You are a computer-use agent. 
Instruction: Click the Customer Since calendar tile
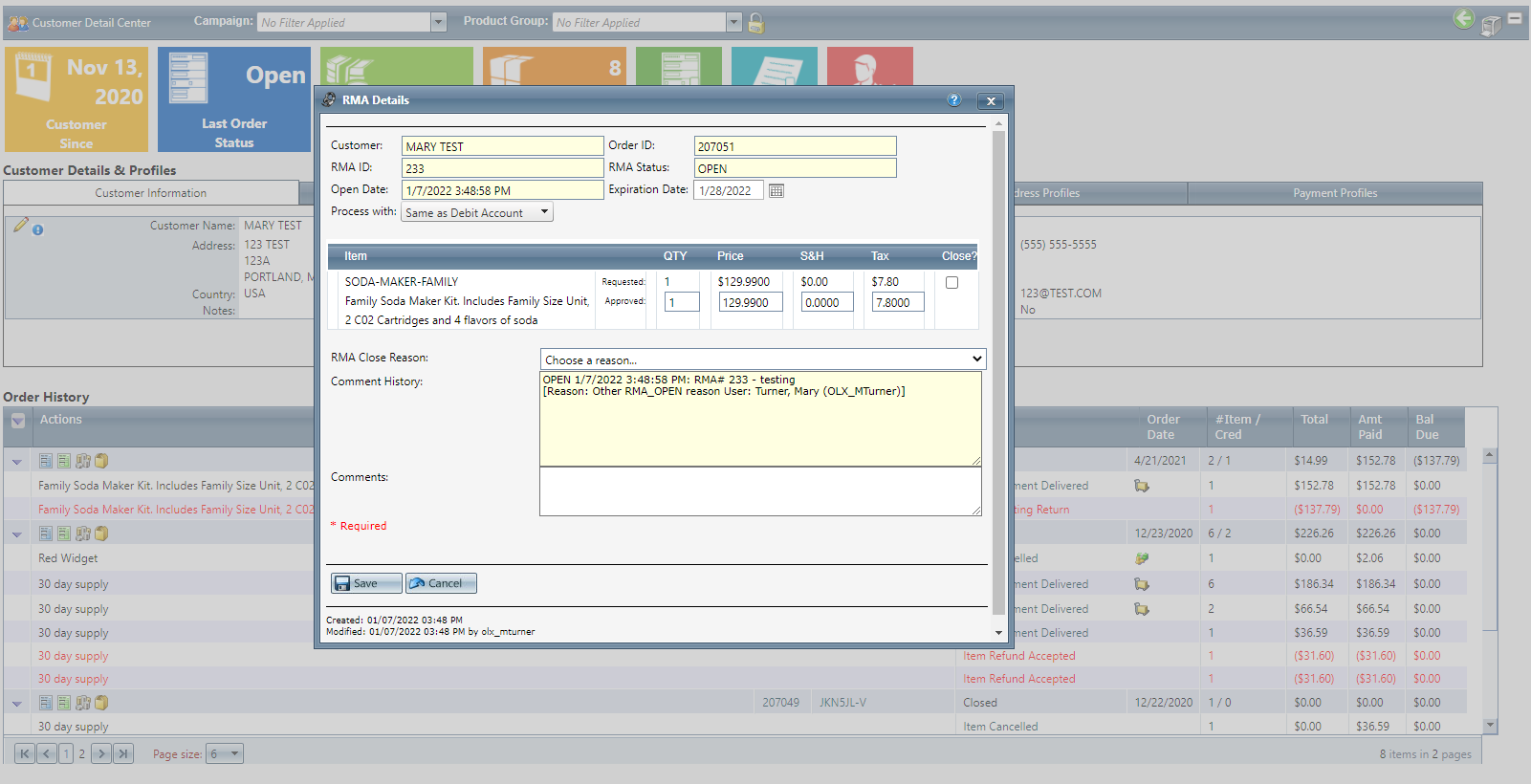tap(77, 99)
